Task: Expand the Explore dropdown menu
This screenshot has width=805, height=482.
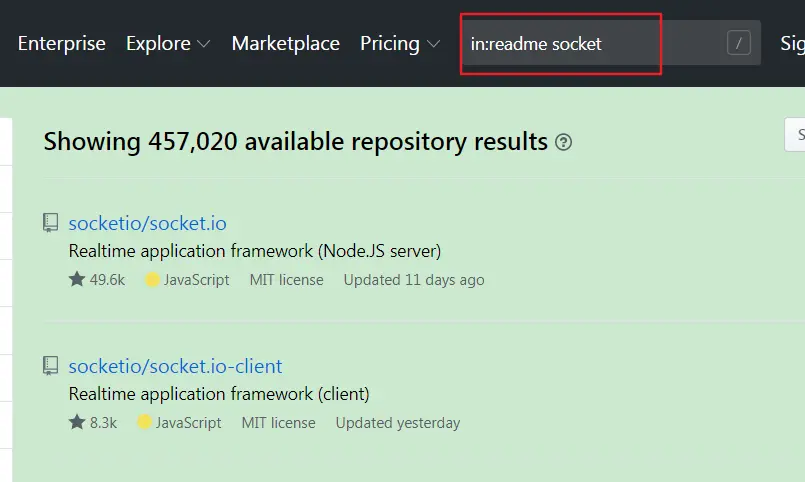Action: (168, 44)
